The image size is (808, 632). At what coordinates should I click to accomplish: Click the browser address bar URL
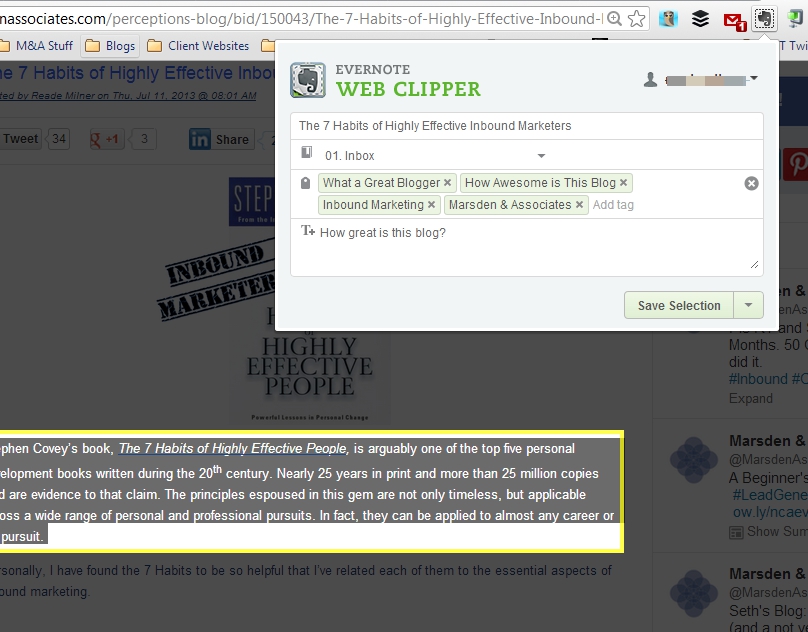pos(301,19)
